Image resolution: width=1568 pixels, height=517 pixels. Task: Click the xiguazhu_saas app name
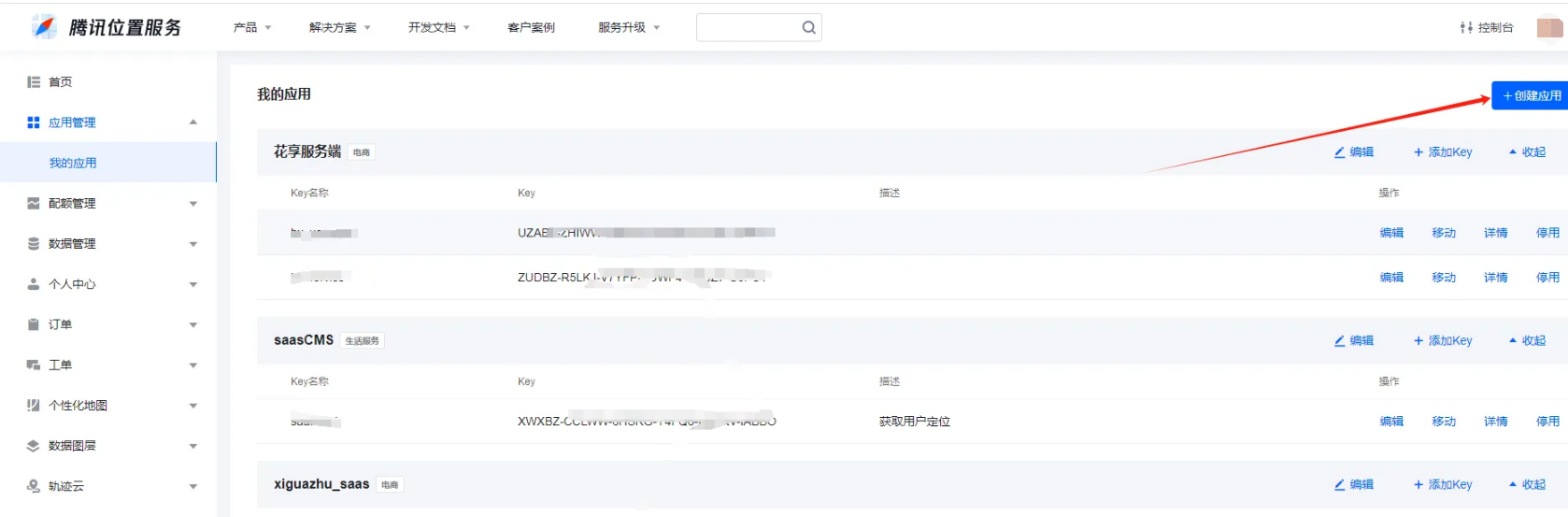coord(321,484)
